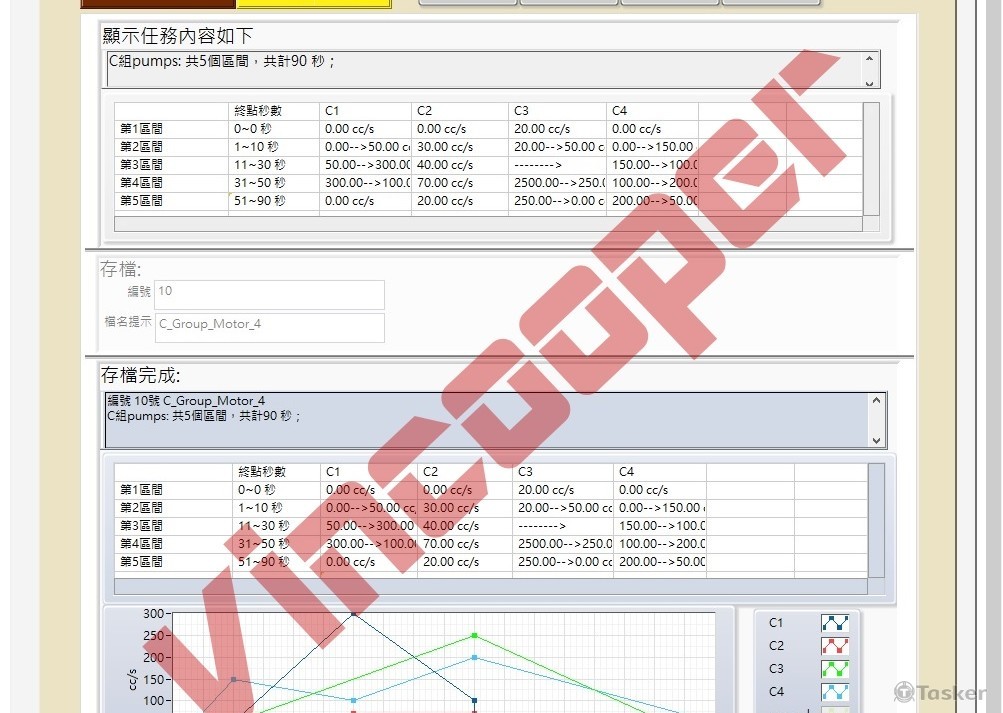The height and width of the screenshot is (713, 1003).
Task: Click the scroll-up arrow on the task description box
Action: (871, 57)
